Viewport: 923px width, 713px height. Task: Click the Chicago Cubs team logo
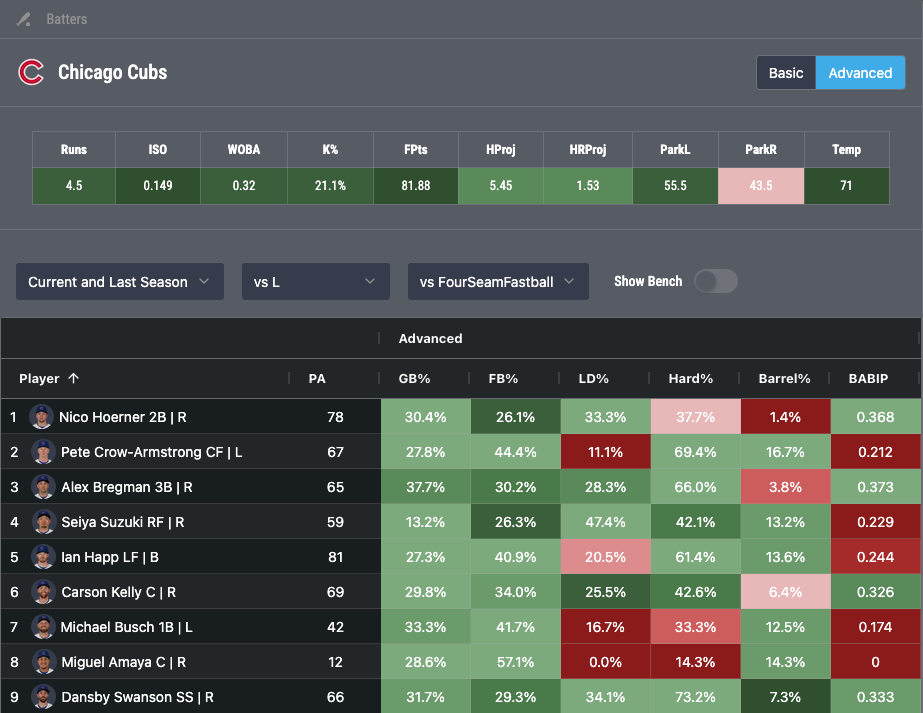point(31,72)
